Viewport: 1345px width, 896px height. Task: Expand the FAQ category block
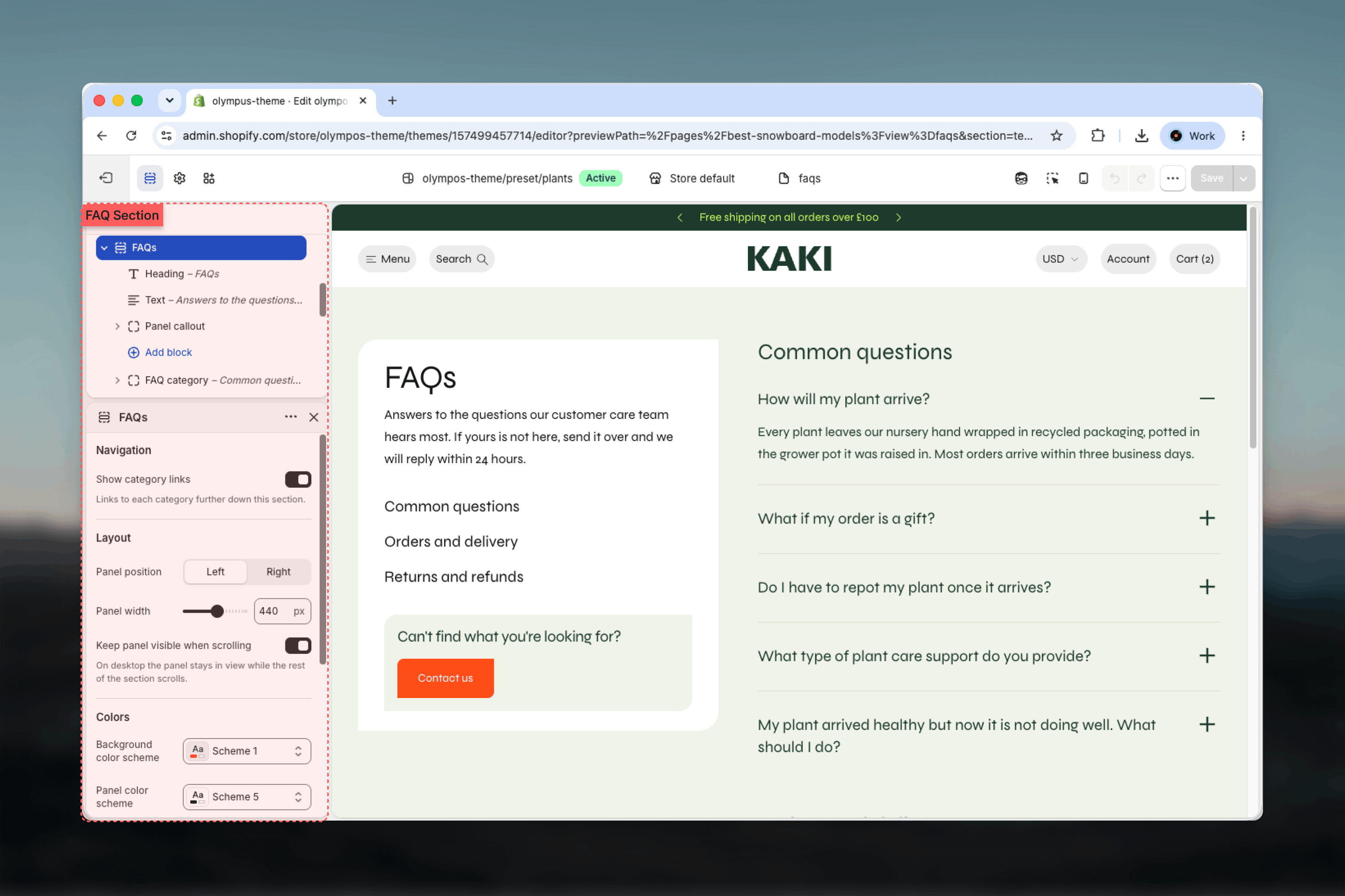point(117,380)
